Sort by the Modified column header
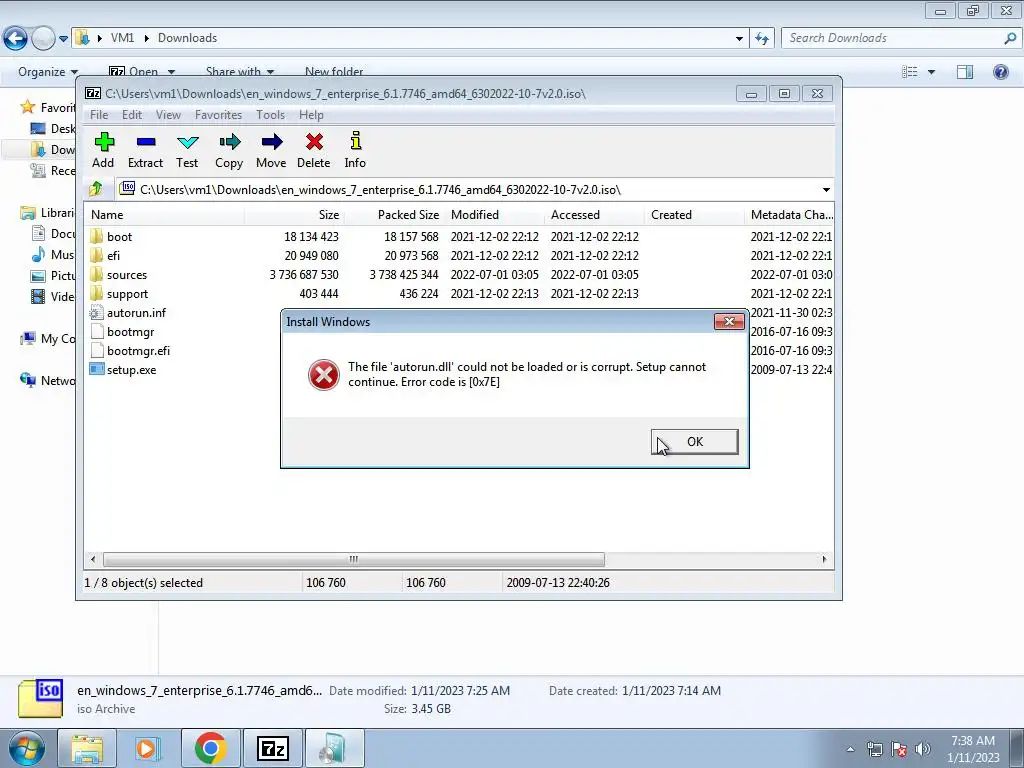1024x768 pixels. point(494,215)
